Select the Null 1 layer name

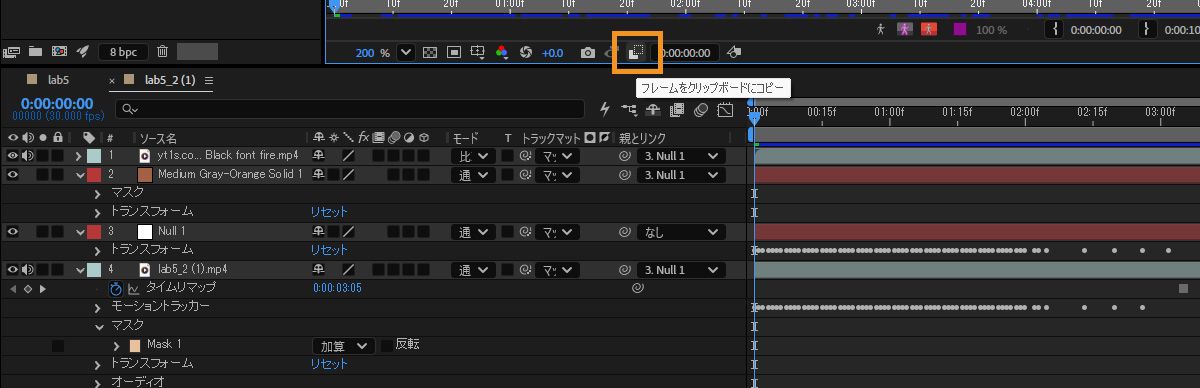coord(170,232)
